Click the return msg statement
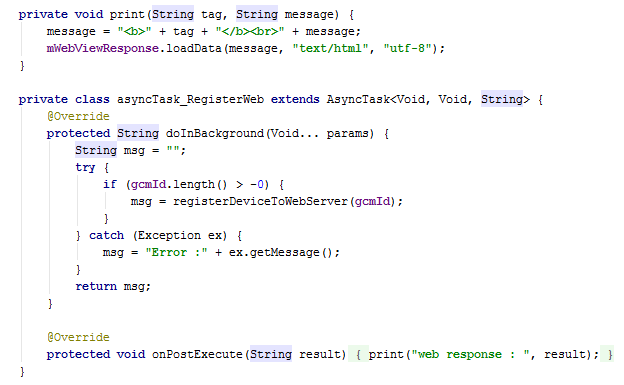The width and height of the screenshot is (624, 385). tap(113, 287)
